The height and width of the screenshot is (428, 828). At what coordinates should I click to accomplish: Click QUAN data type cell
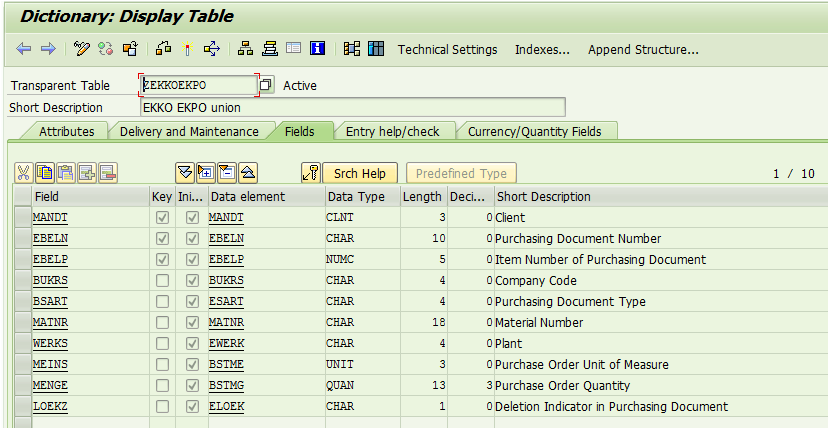363,385
